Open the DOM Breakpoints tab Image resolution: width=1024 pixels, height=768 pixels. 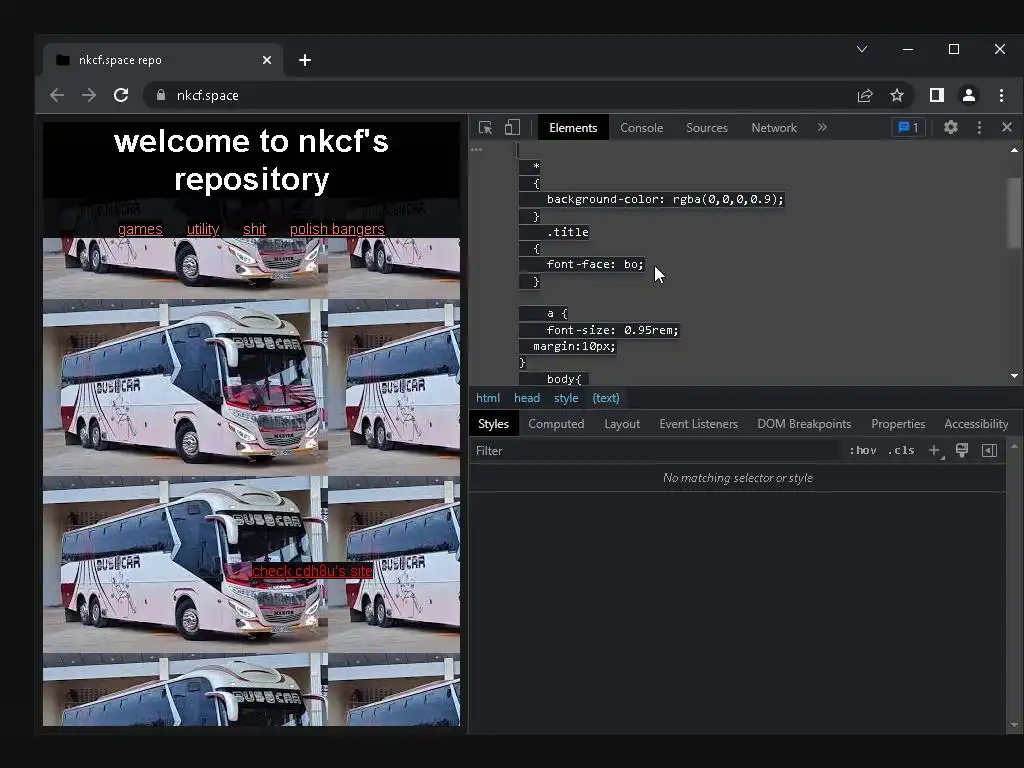tap(804, 424)
